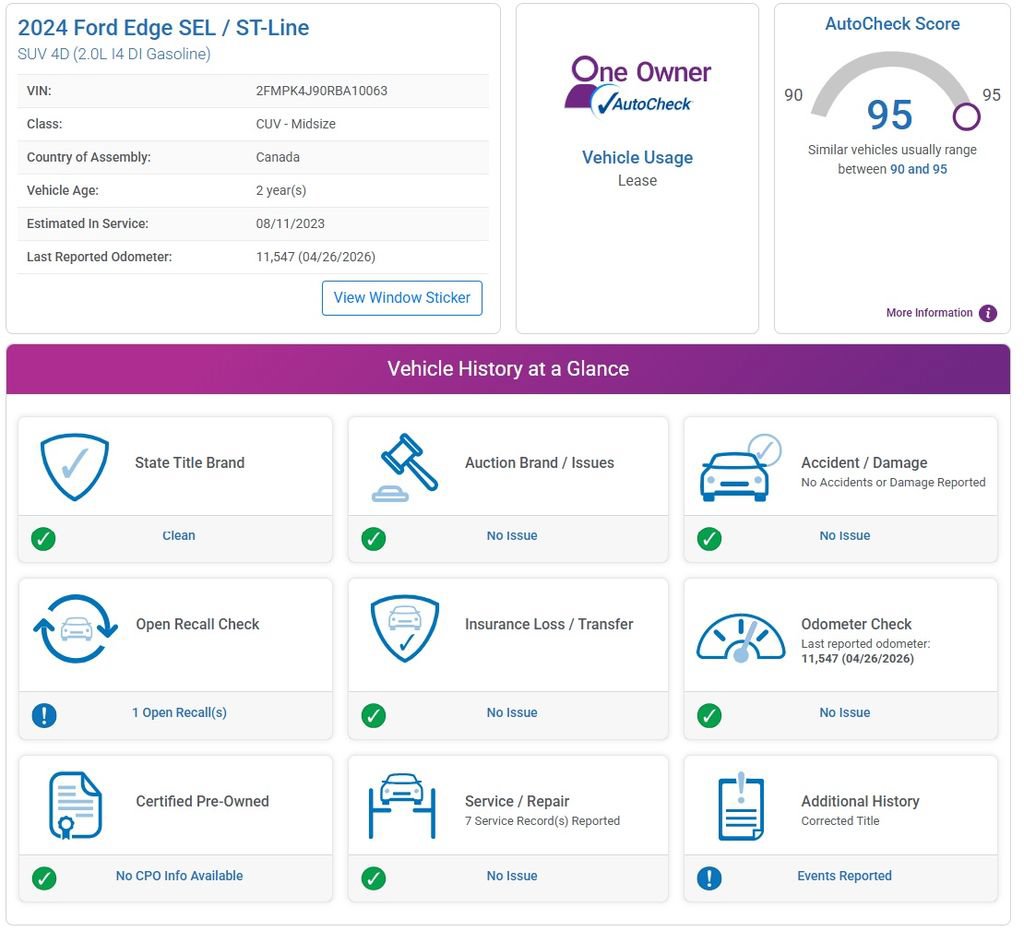The width and height of the screenshot is (1024, 934).
Task: Click the Accident / Damage car icon
Action: 740,468
